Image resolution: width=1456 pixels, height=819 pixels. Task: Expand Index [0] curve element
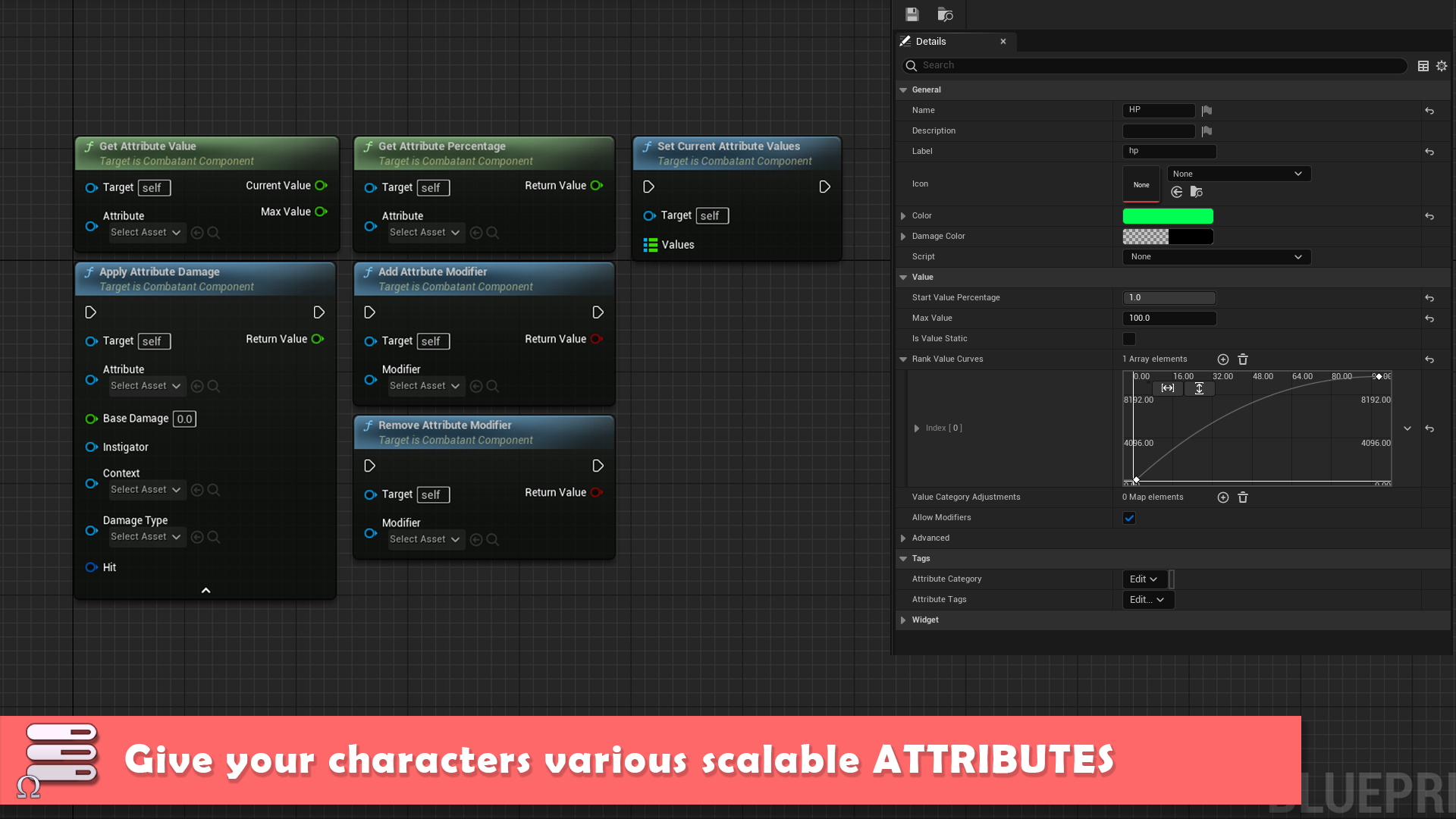click(917, 428)
